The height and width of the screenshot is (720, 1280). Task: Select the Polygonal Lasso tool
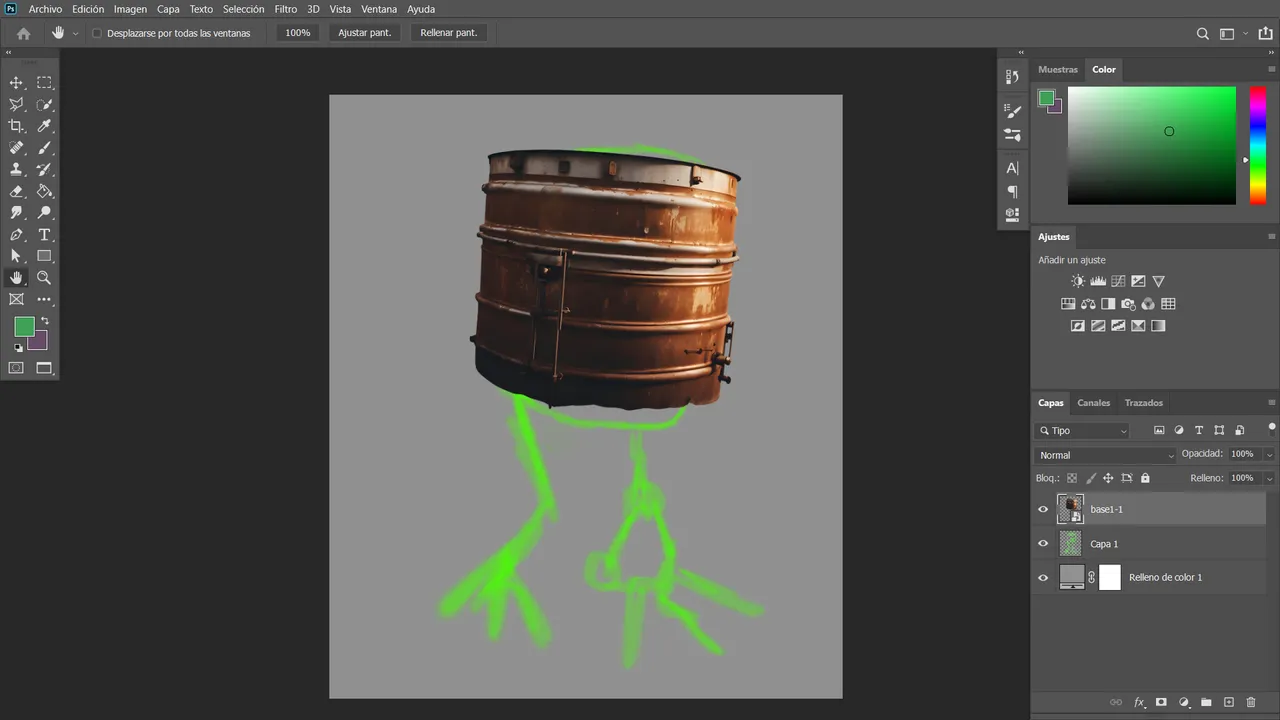click(16, 104)
